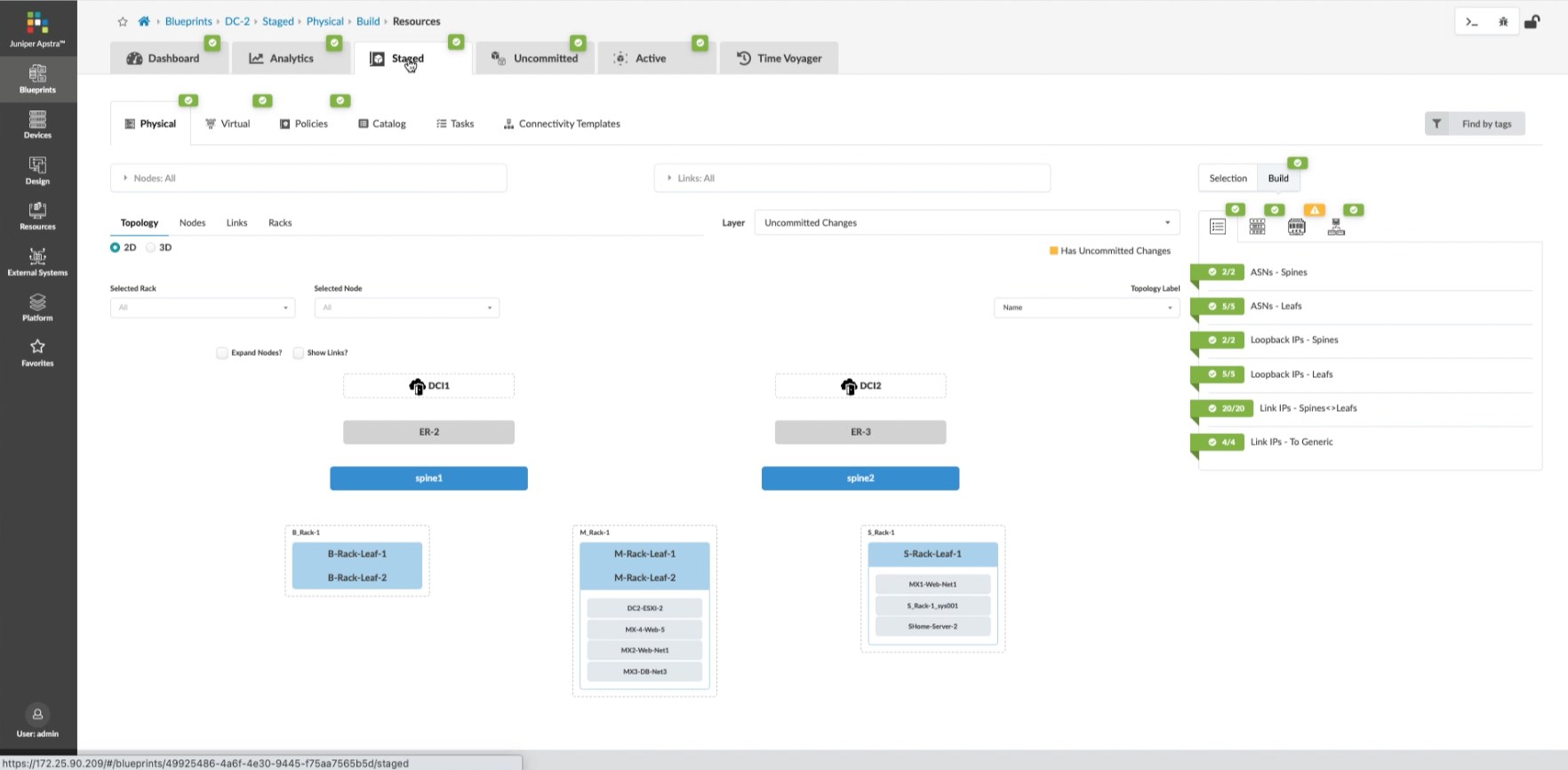
Task: Select the S-Rack-Leaf-1 node
Action: click(x=932, y=554)
